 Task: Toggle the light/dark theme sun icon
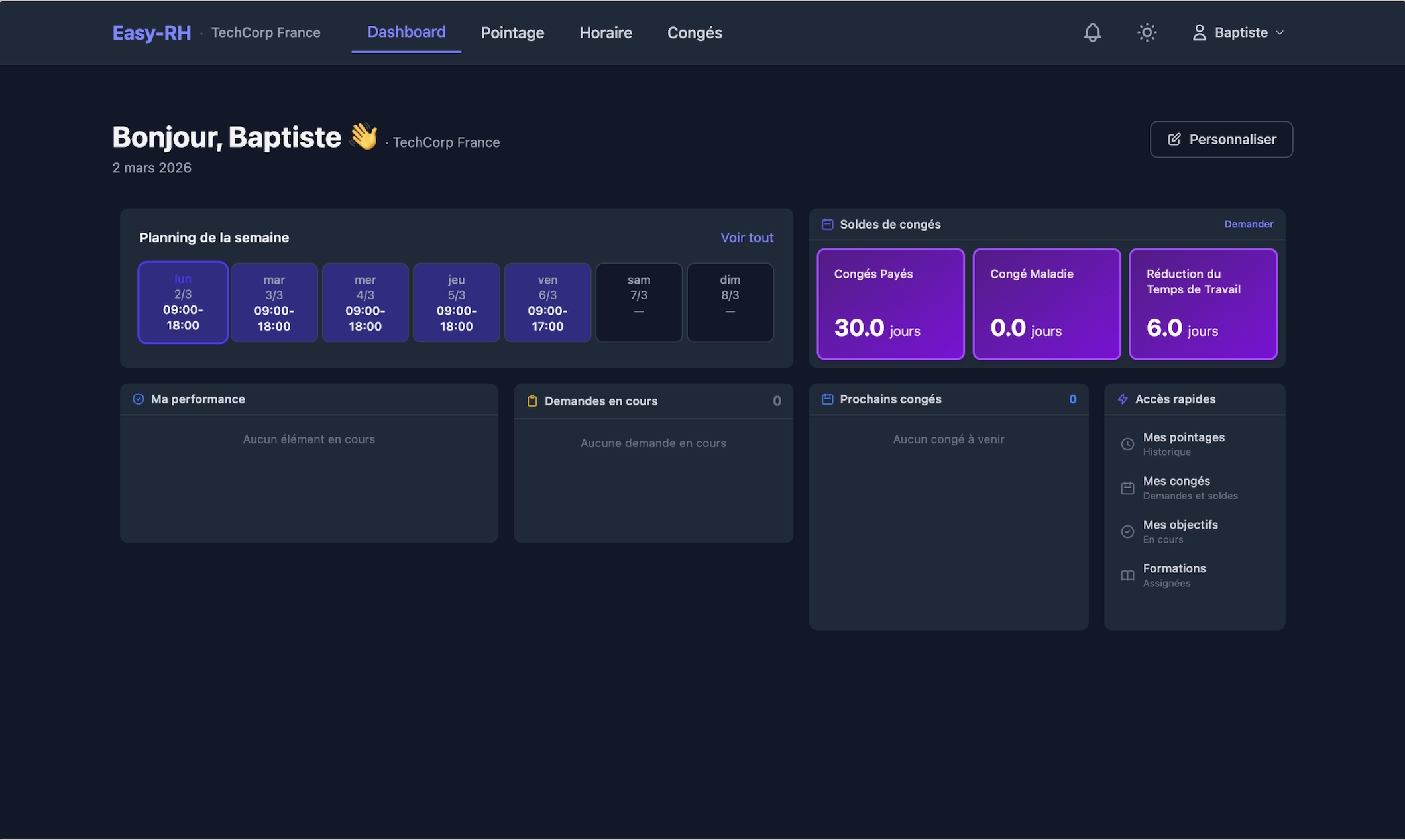tap(1147, 32)
